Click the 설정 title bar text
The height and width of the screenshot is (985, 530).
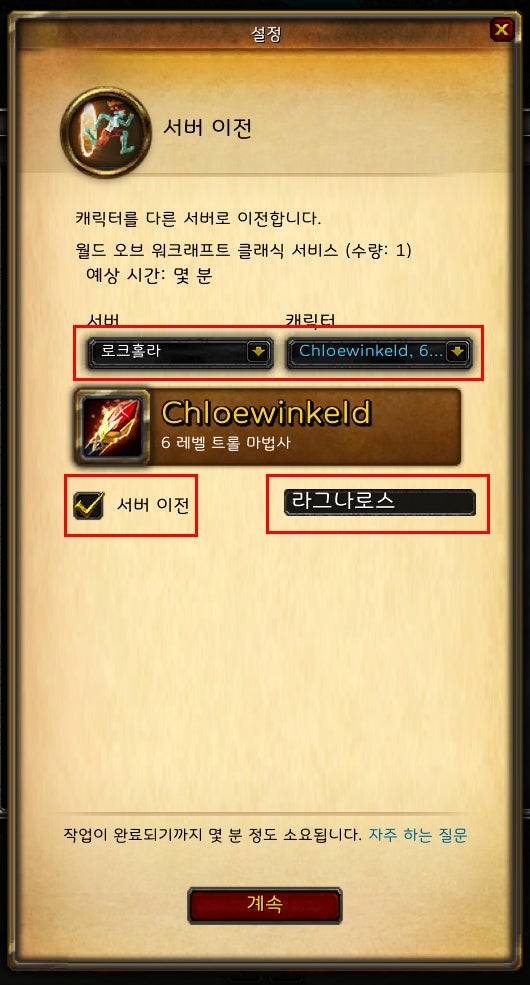[266, 35]
